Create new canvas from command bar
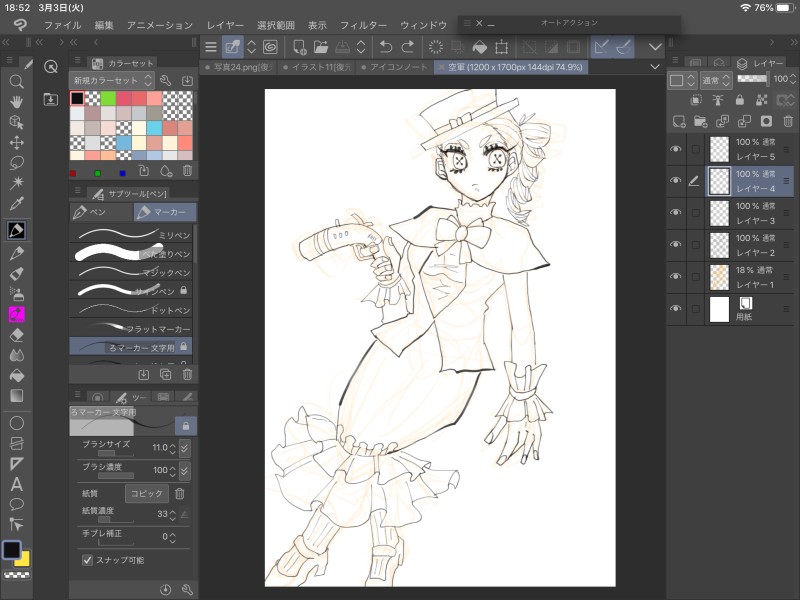Image resolution: width=800 pixels, height=600 pixels. 299,47
